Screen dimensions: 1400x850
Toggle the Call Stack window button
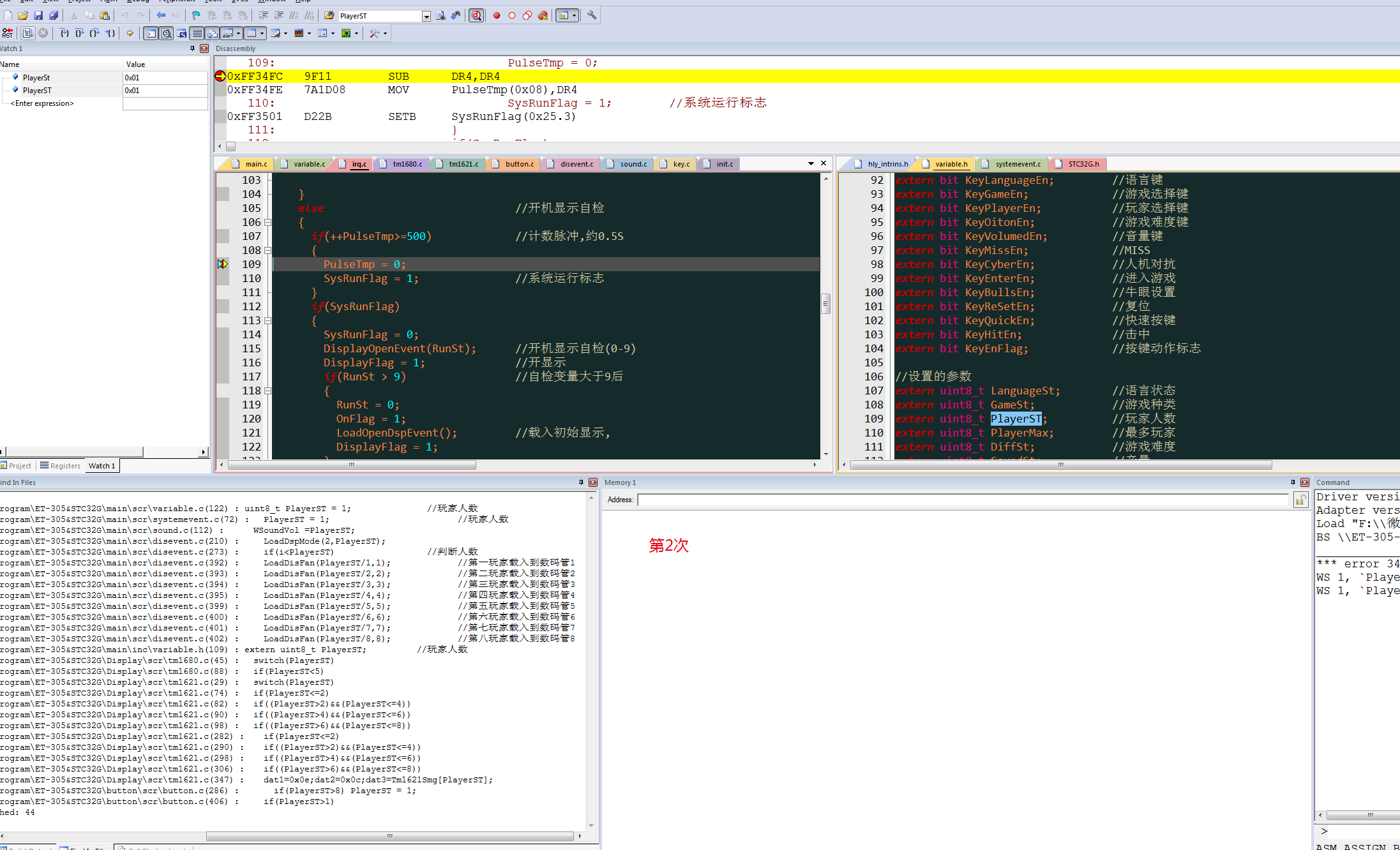213,33
